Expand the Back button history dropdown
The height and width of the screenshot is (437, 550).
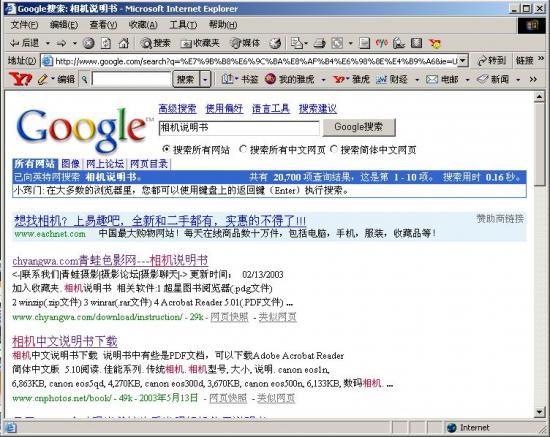pyautogui.click(x=48, y=43)
